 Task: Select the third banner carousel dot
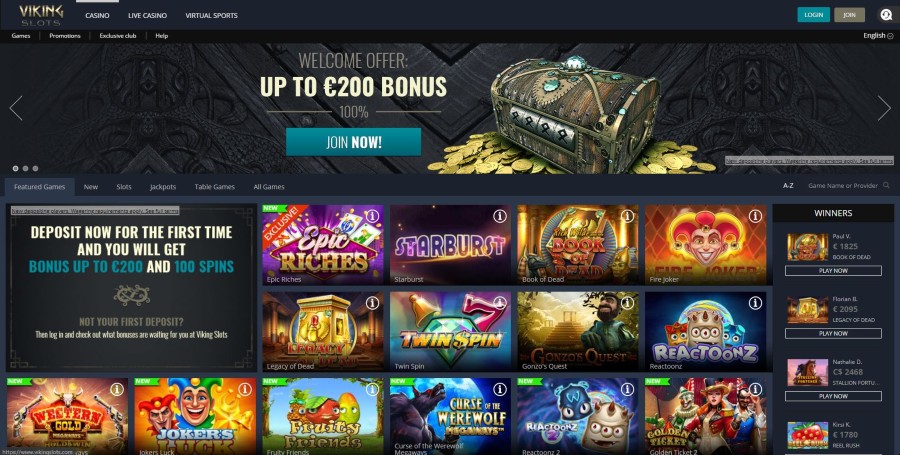[35, 169]
